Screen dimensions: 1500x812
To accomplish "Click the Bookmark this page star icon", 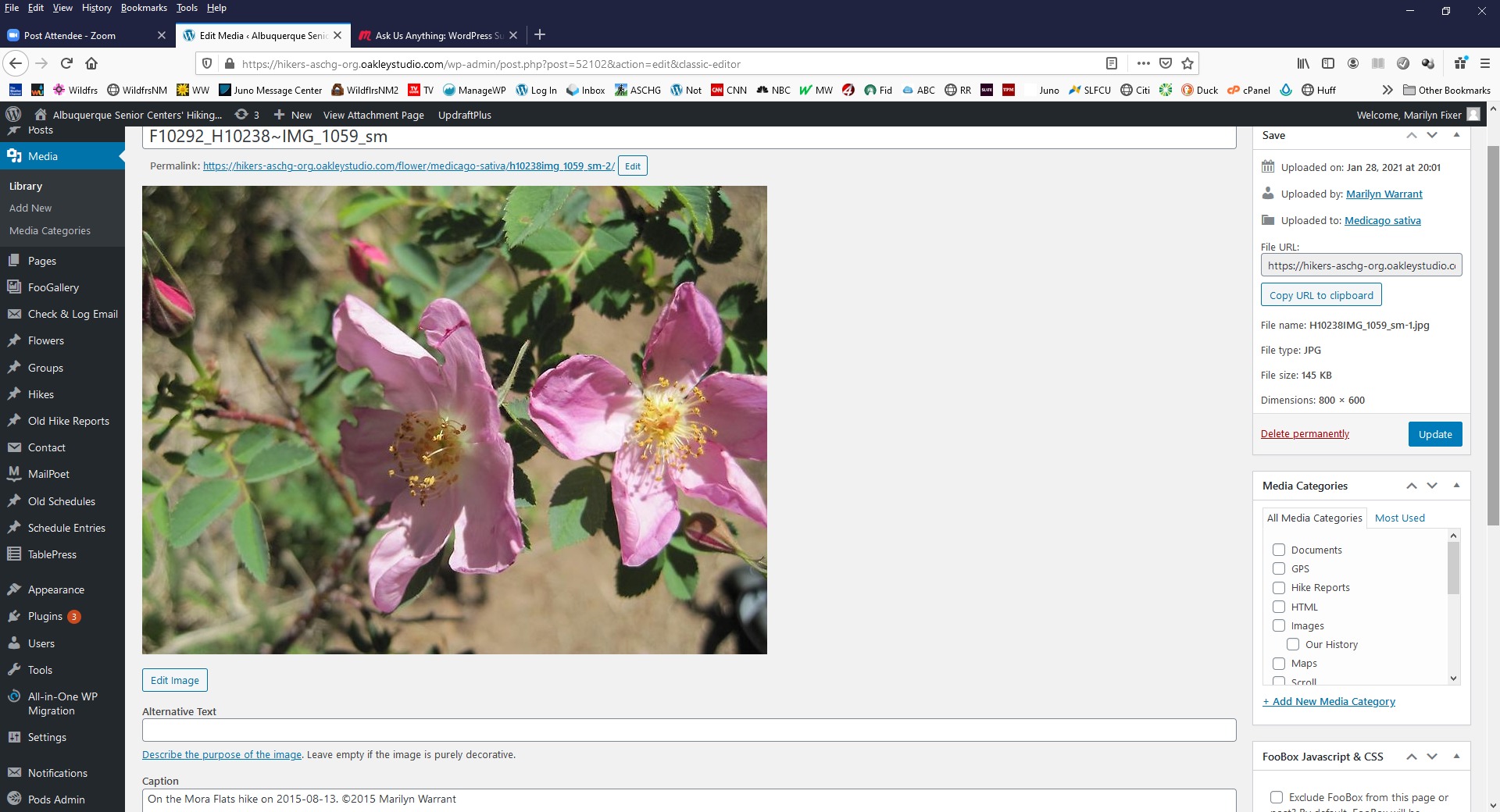I will coord(1187,63).
